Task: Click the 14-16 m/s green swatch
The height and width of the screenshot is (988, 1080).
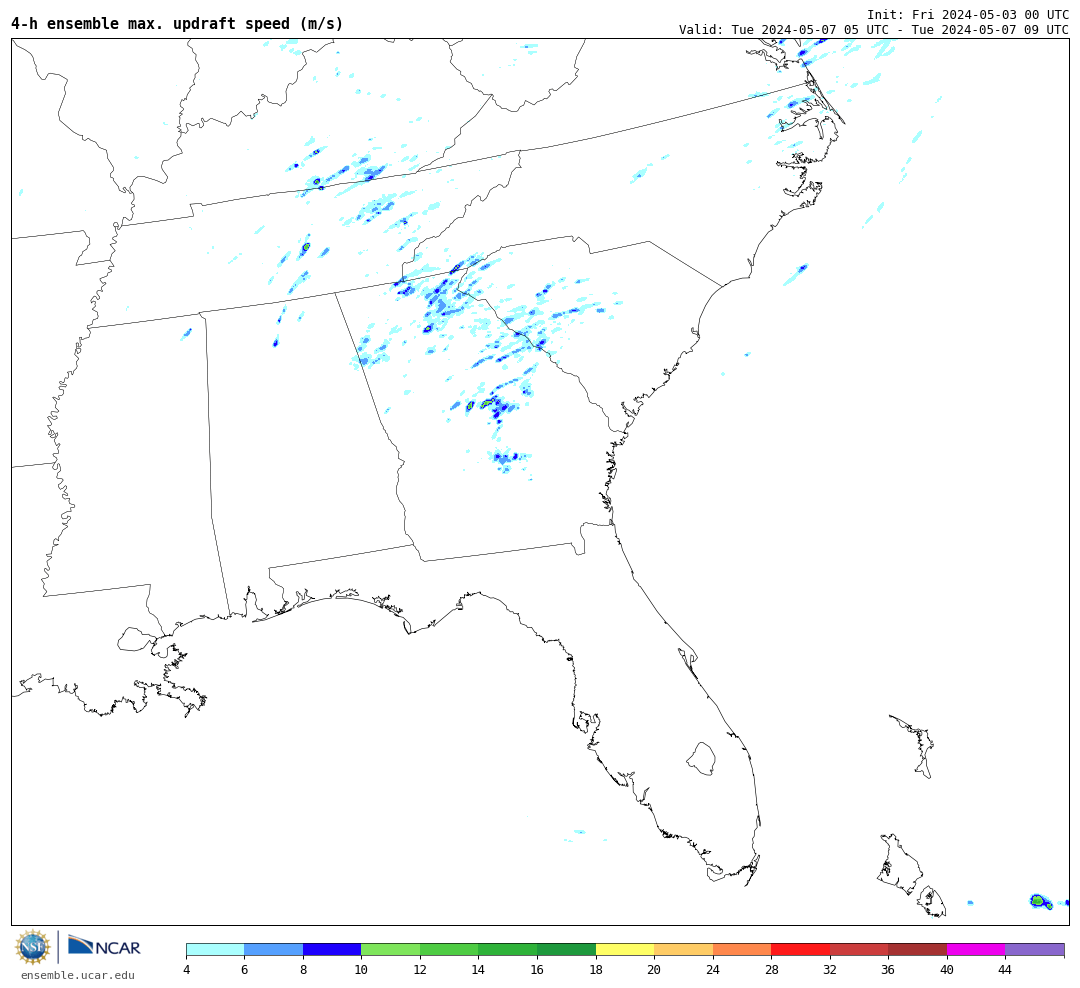Action: (508, 950)
